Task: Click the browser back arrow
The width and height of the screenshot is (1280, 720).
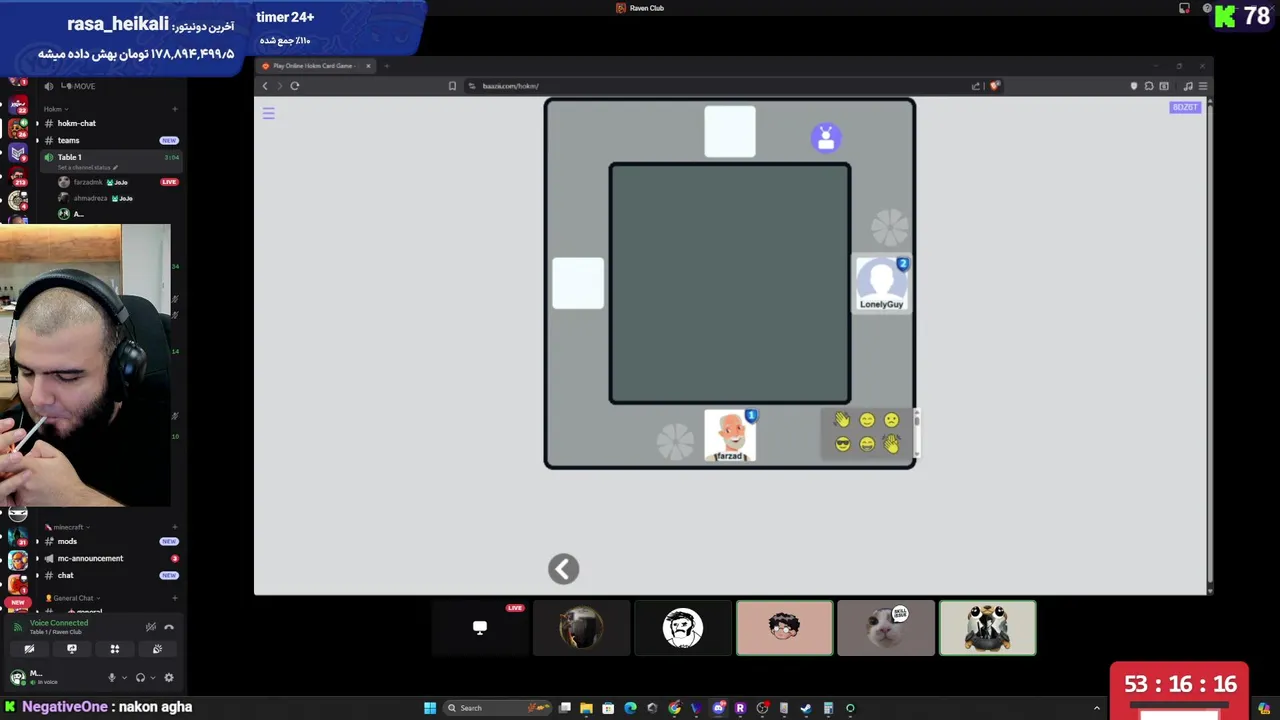Action: click(265, 86)
